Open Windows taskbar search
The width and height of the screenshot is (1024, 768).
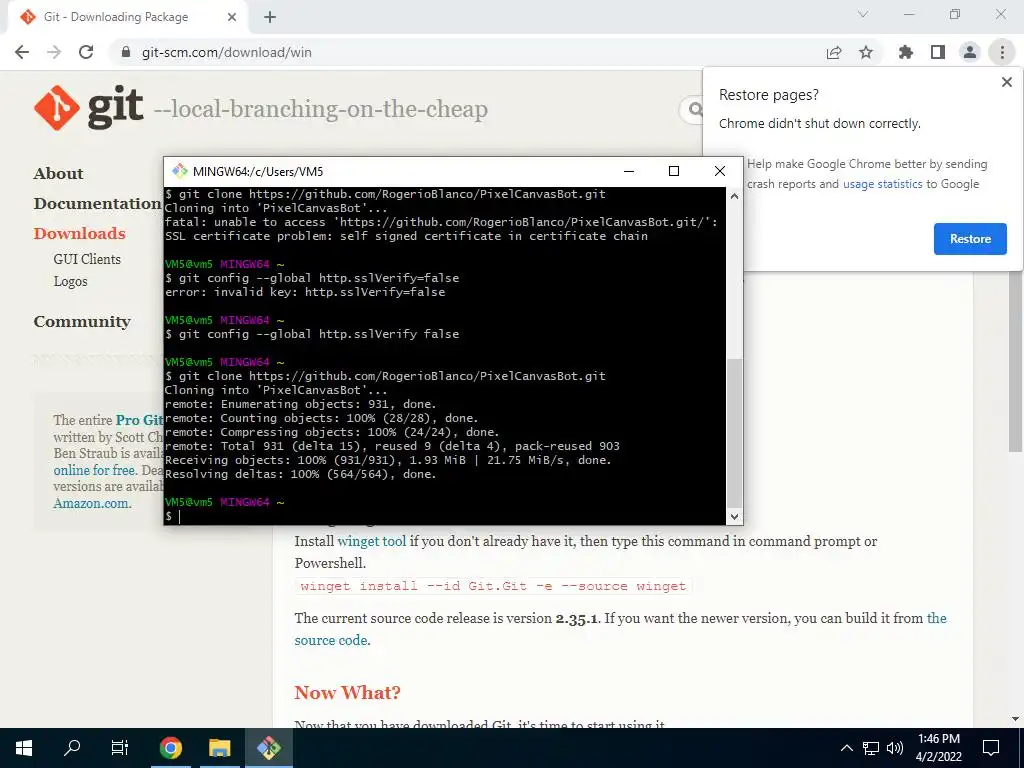coord(72,748)
